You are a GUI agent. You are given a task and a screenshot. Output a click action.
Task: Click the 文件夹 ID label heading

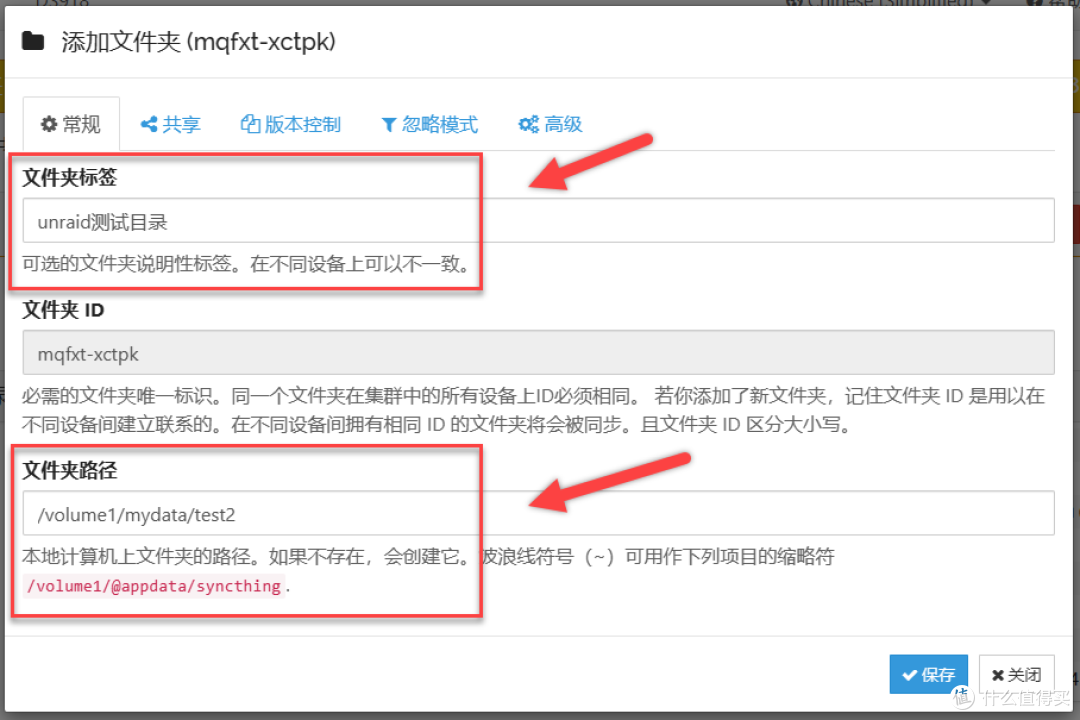[x=63, y=310]
